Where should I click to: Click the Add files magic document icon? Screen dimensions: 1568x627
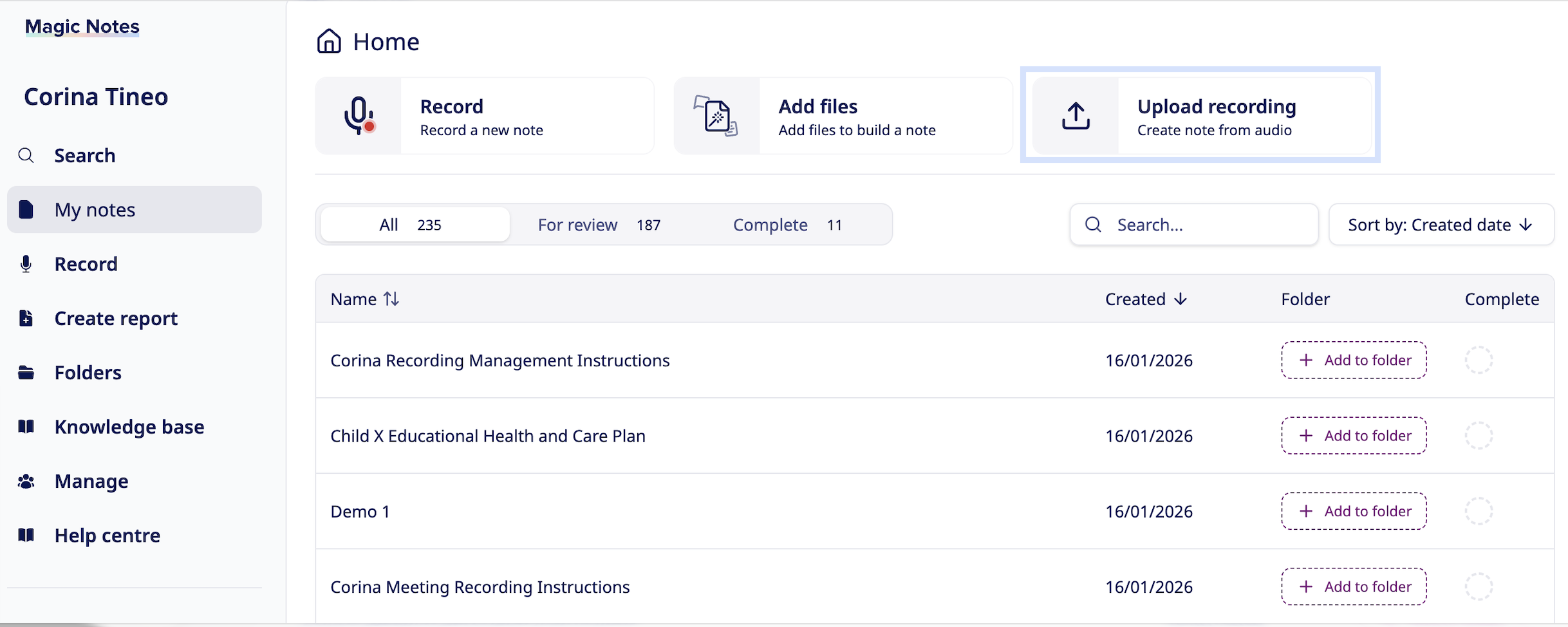pyautogui.click(x=716, y=116)
